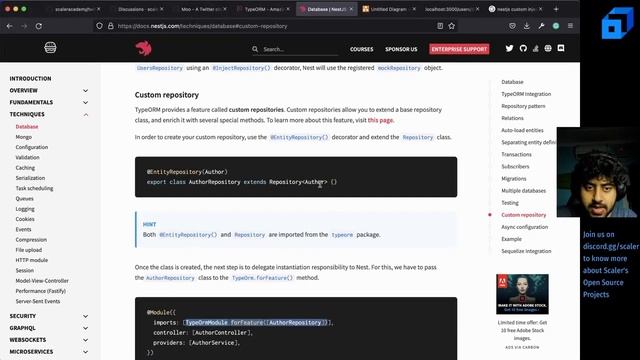The width and height of the screenshot is (640, 360).
Task: Switch to the scaleracademy browser tab
Action: click(x=73, y=9)
